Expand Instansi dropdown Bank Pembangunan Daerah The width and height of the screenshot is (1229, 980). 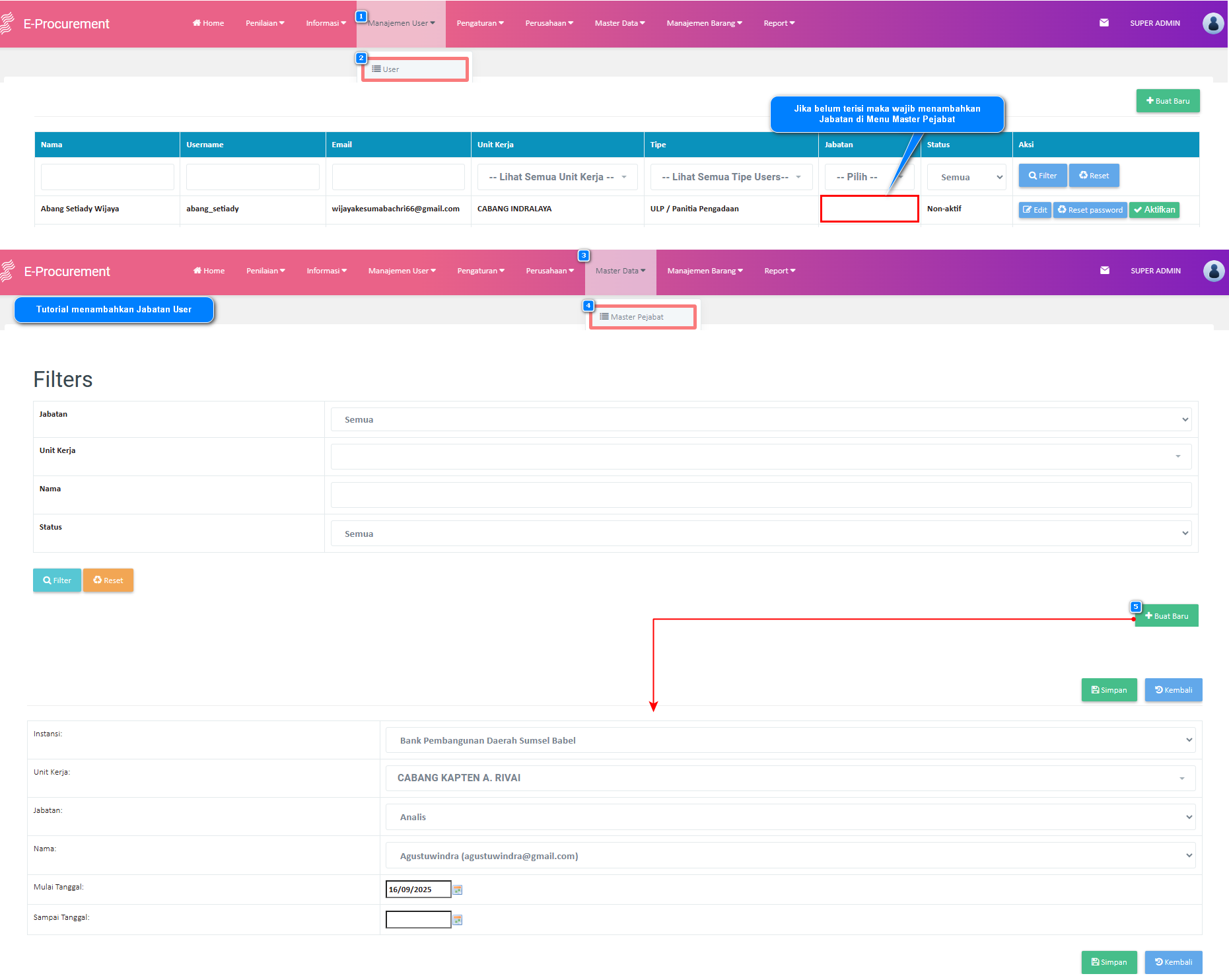790,740
